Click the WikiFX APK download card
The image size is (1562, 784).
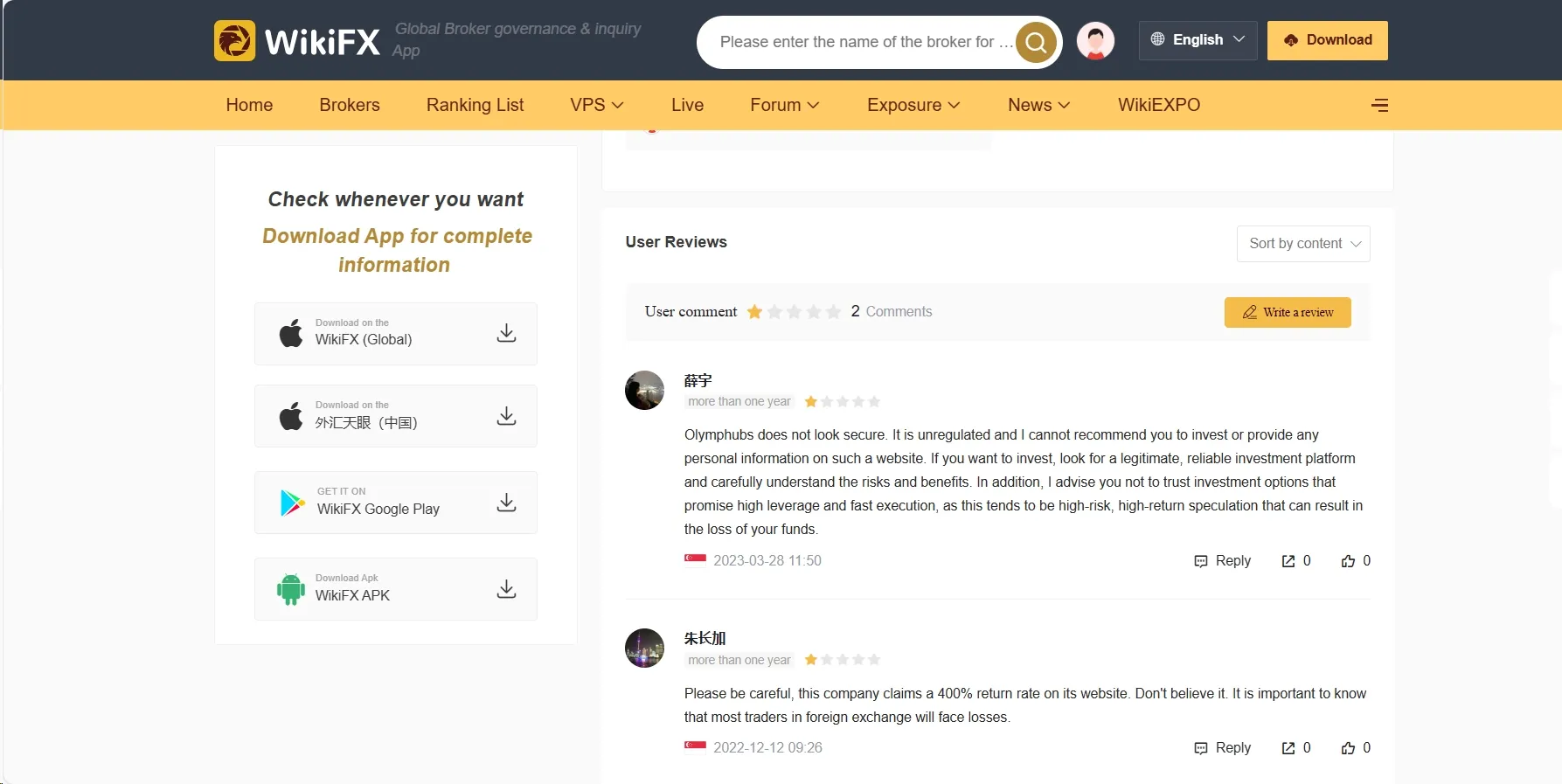click(x=396, y=589)
